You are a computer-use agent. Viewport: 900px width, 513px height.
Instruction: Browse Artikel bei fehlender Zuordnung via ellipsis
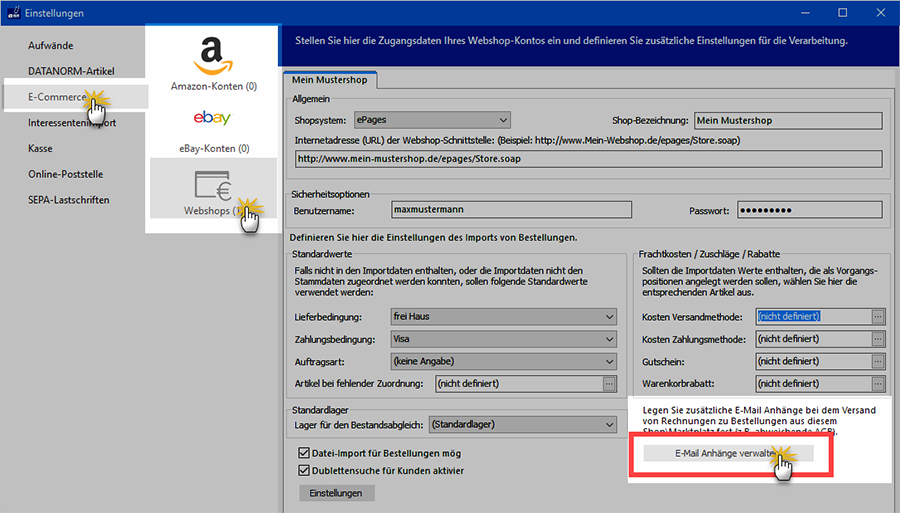tap(609, 384)
